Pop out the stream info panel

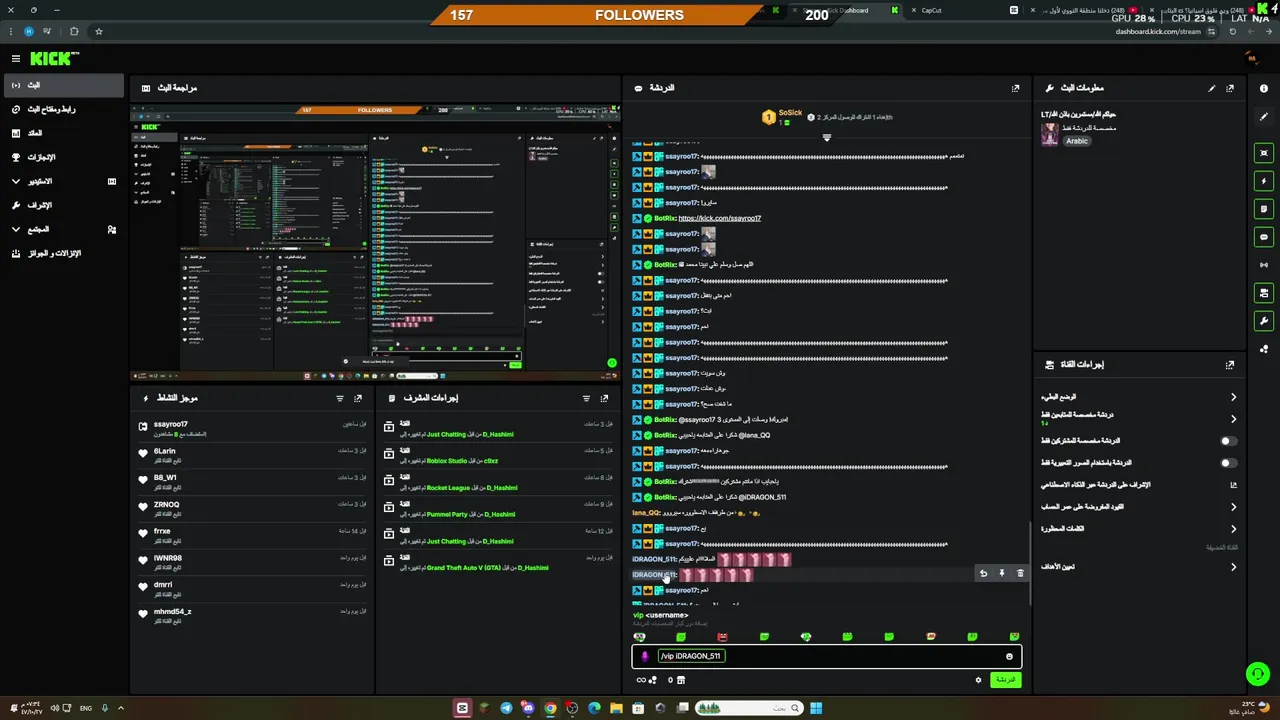click(x=1230, y=88)
